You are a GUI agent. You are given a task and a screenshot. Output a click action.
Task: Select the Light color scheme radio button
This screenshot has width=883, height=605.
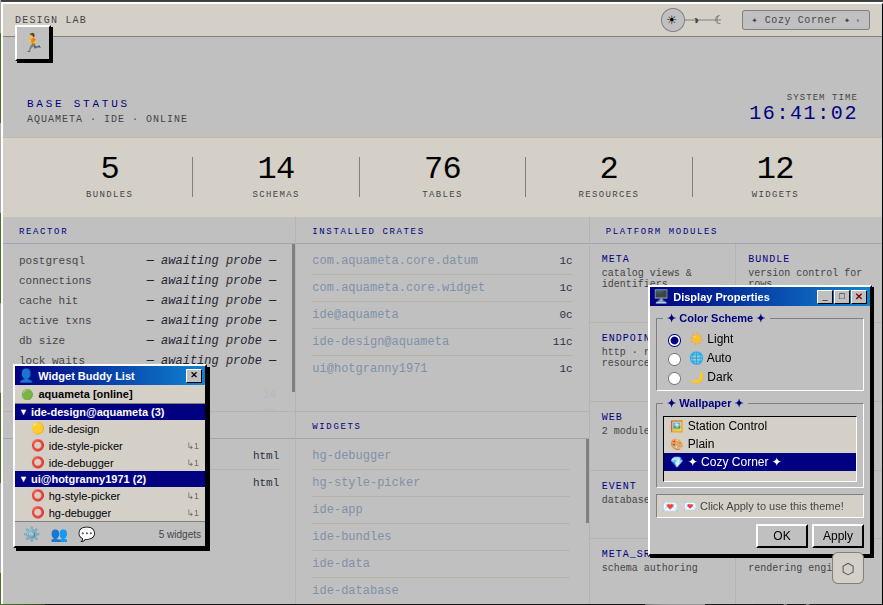pos(674,340)
